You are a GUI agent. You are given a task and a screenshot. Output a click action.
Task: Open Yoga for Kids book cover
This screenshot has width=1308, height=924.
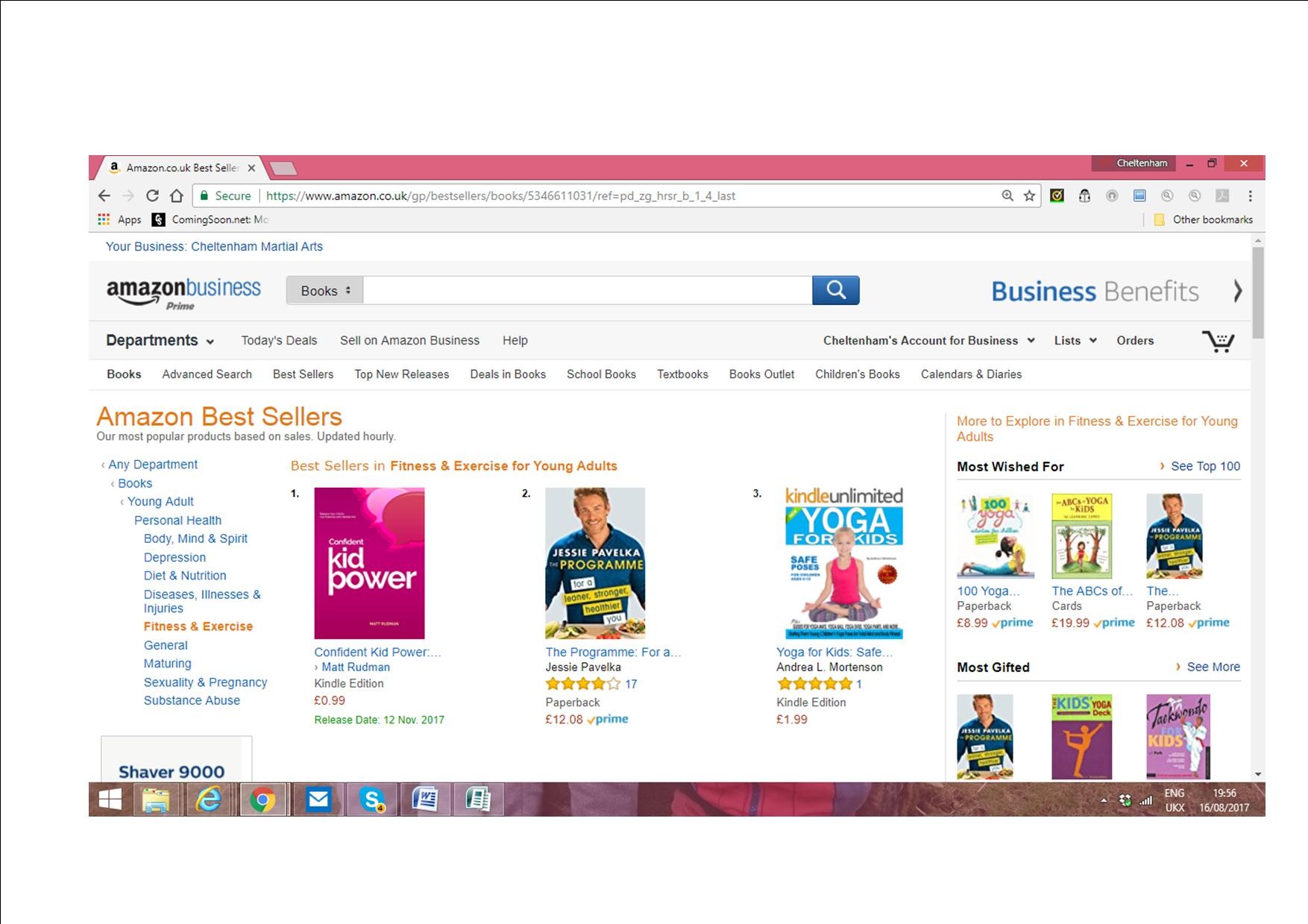844,563
